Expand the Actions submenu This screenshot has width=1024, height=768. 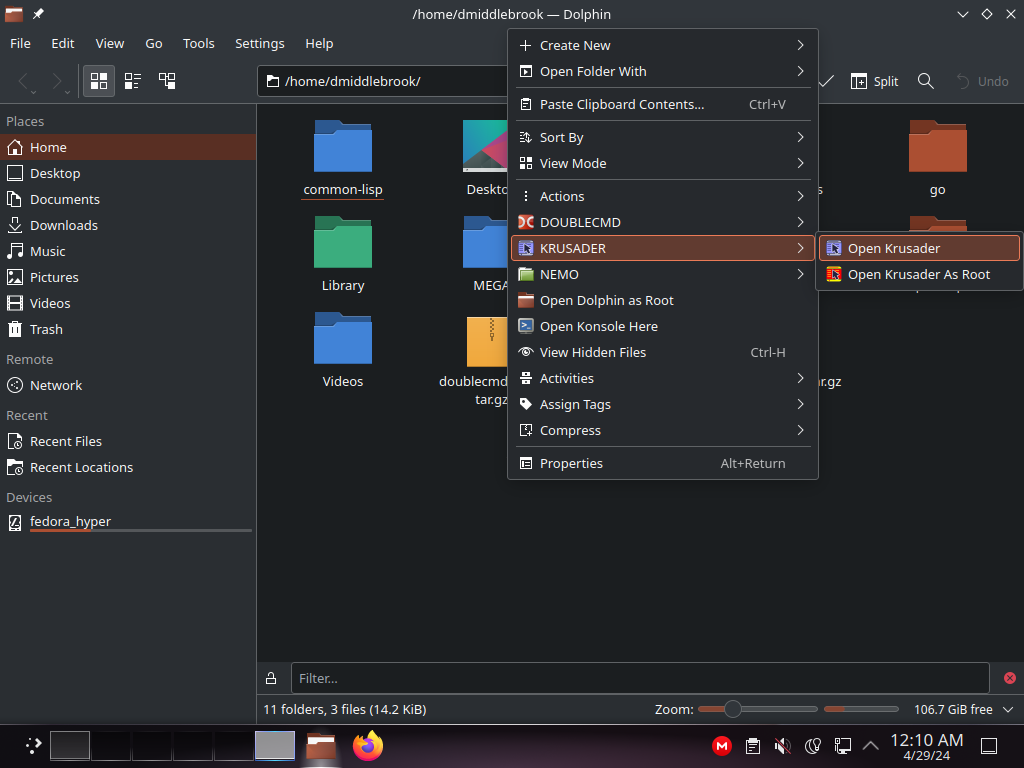click(x=662, y=197)
